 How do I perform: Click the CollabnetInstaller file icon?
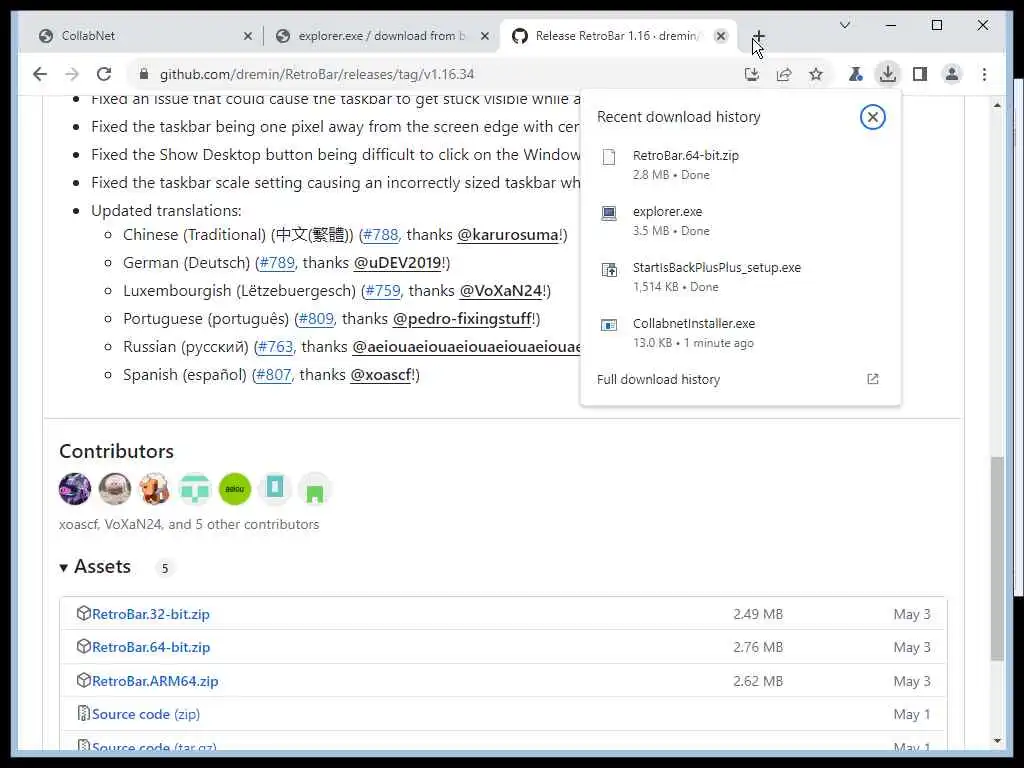pyautogui.click(x=609, y=325)
